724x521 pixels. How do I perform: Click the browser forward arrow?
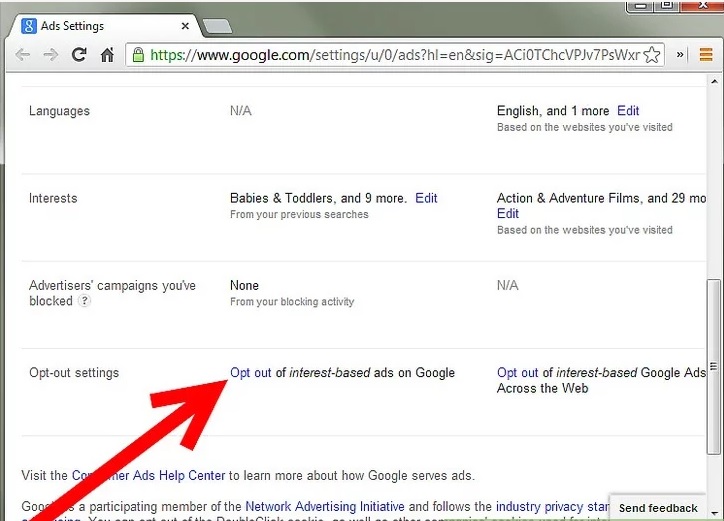coord(51,55)
